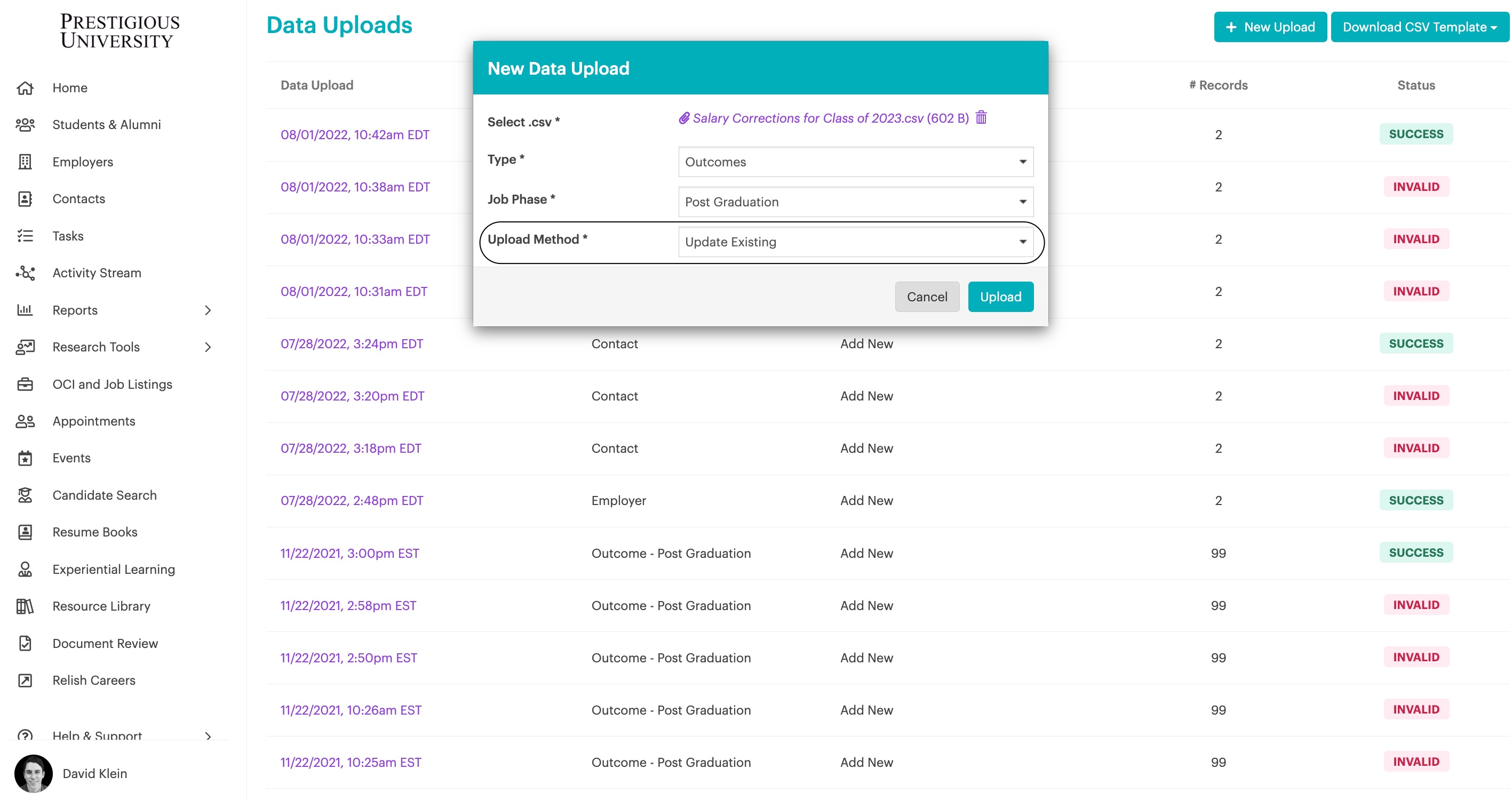Click the Reports bar chart icon
The width and height of the screenshot is (1512, 801).
pyautogui.click(x=25, y=310)
